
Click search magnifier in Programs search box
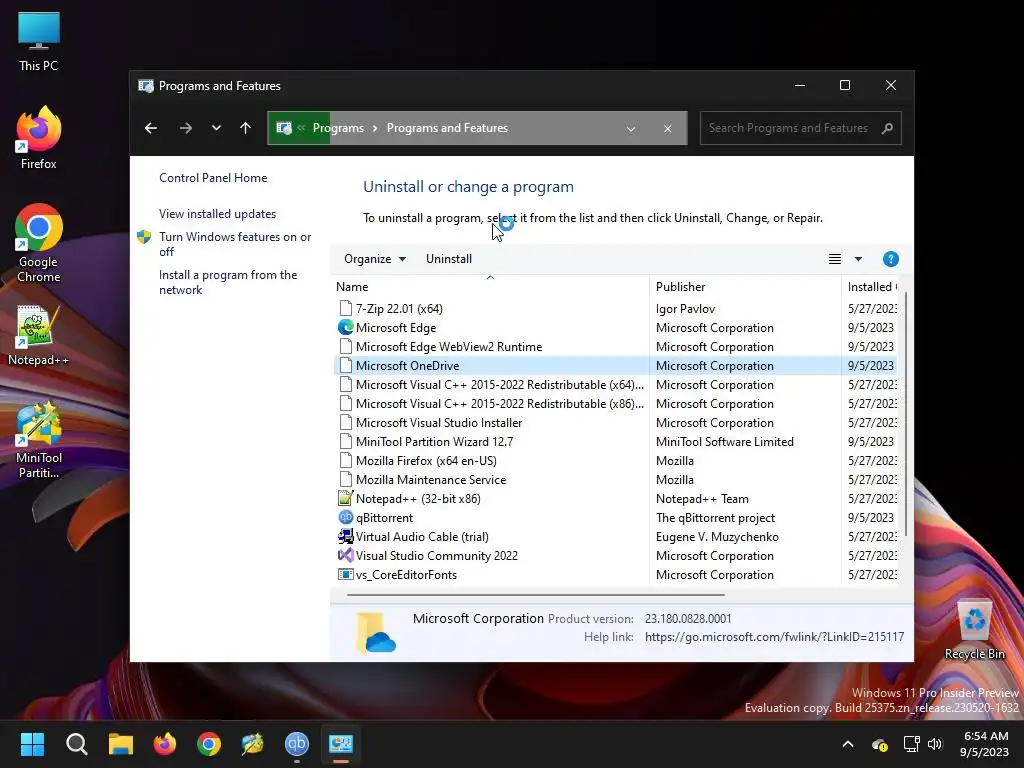click(887, 128)
